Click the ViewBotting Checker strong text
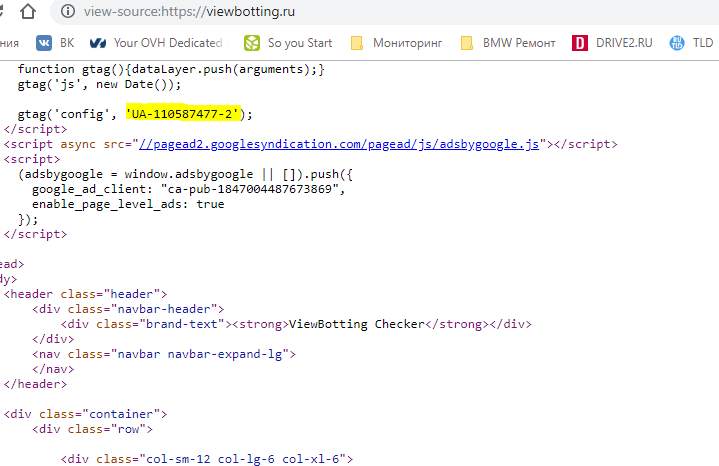This screenshot has width=719, height=466. click(357, 324)
